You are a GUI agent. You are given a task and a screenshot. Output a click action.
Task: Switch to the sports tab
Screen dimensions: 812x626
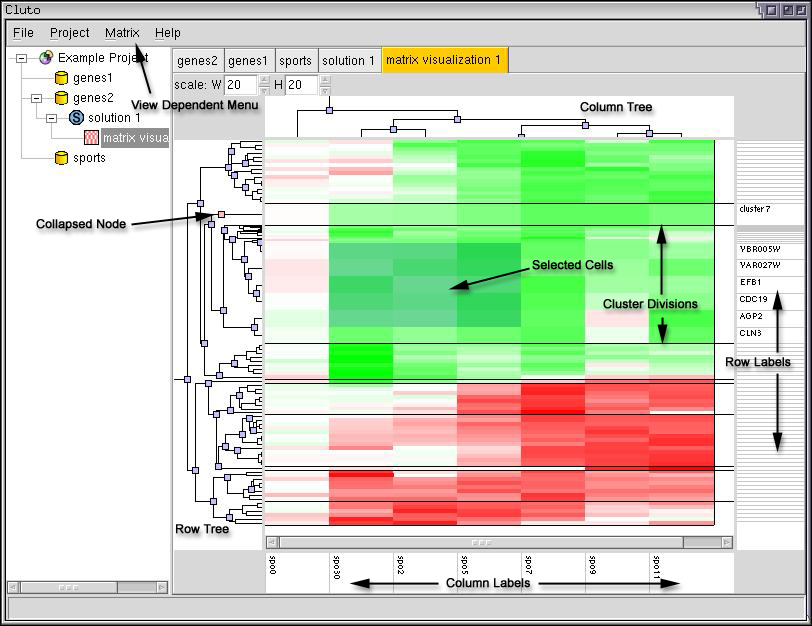tap(295, 61)
